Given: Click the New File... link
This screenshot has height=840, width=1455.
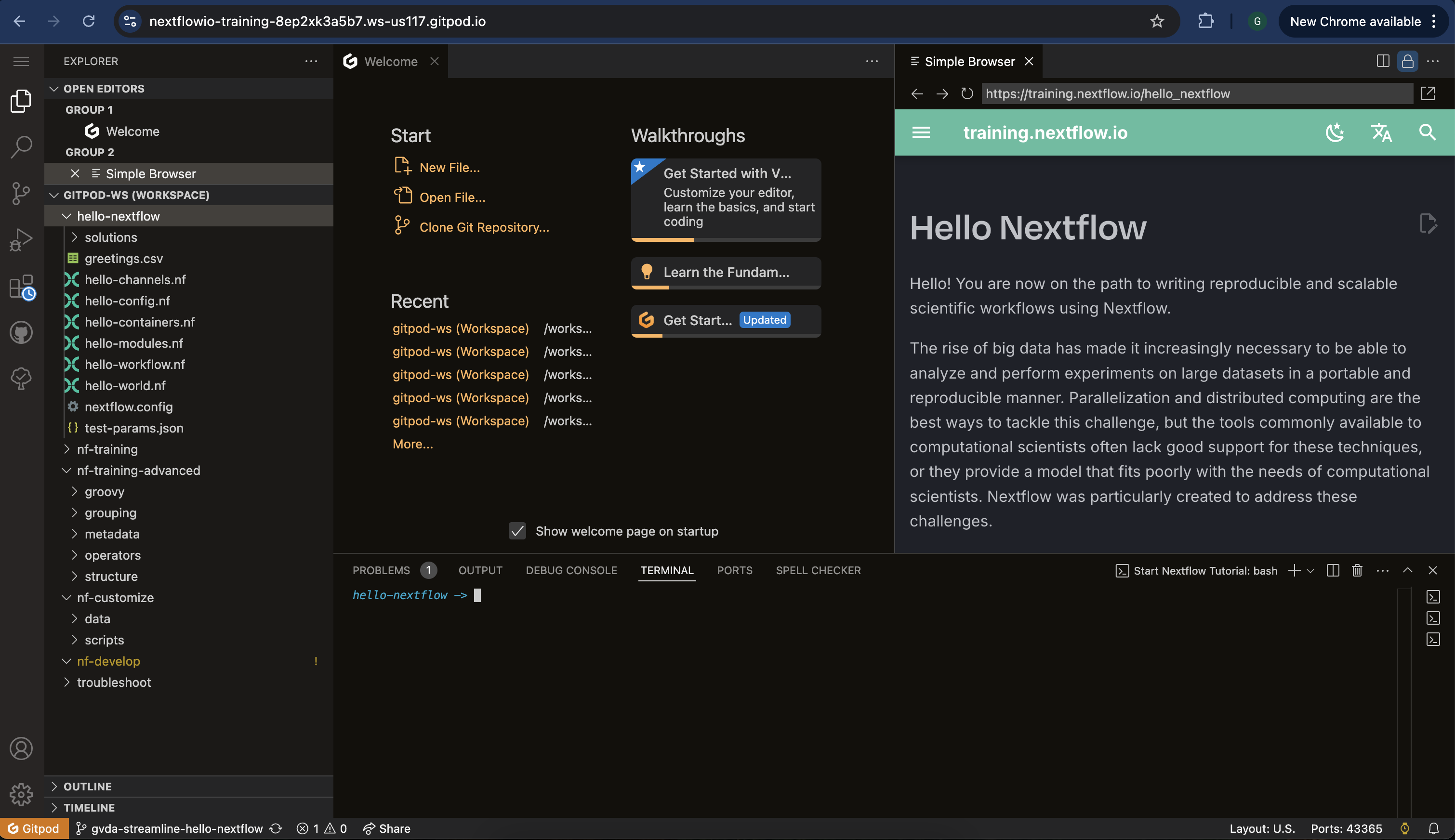Looking at the screenshot, I should (x=450, y=167).
